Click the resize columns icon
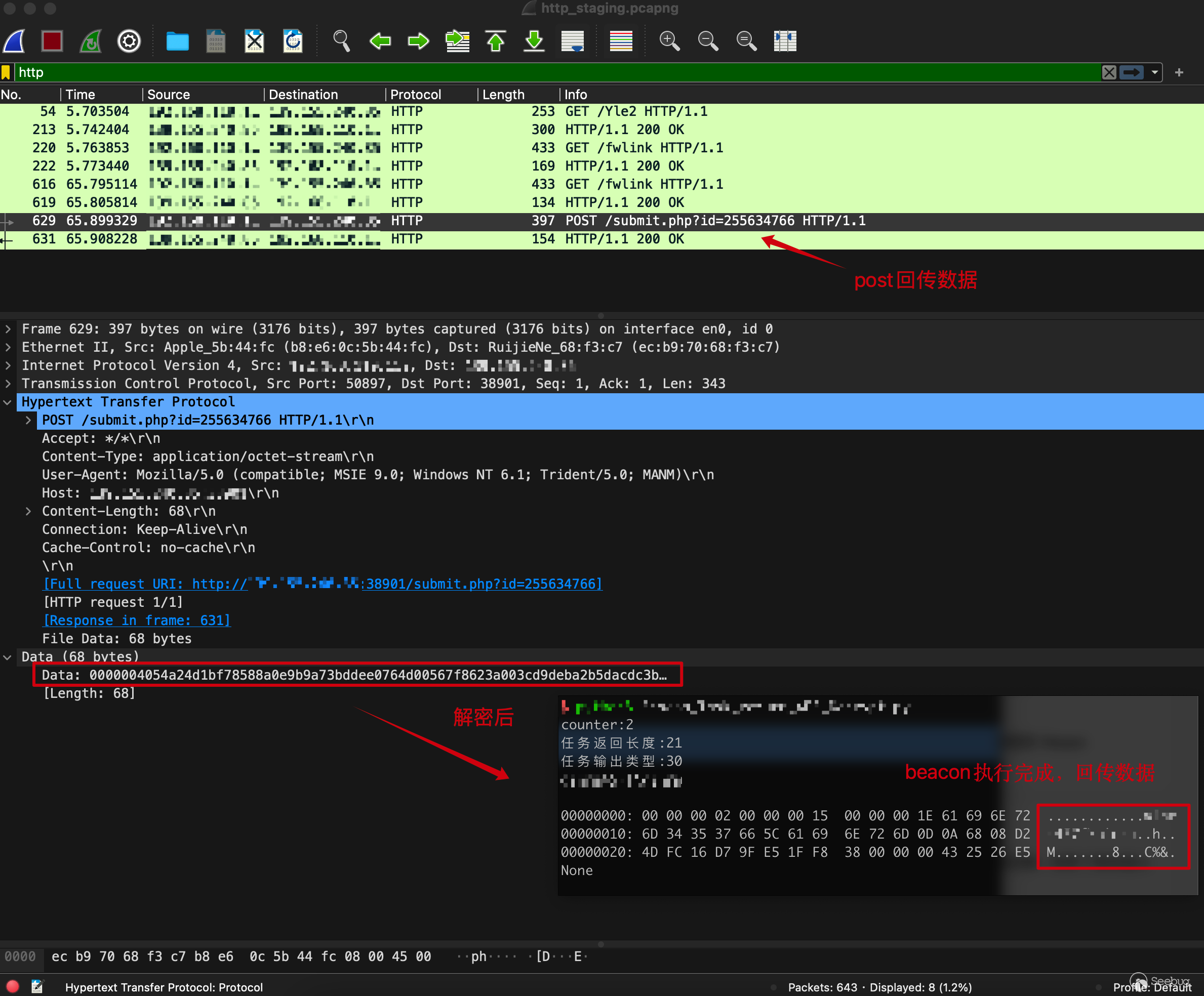1204x996 pixels. click(784, 41)
